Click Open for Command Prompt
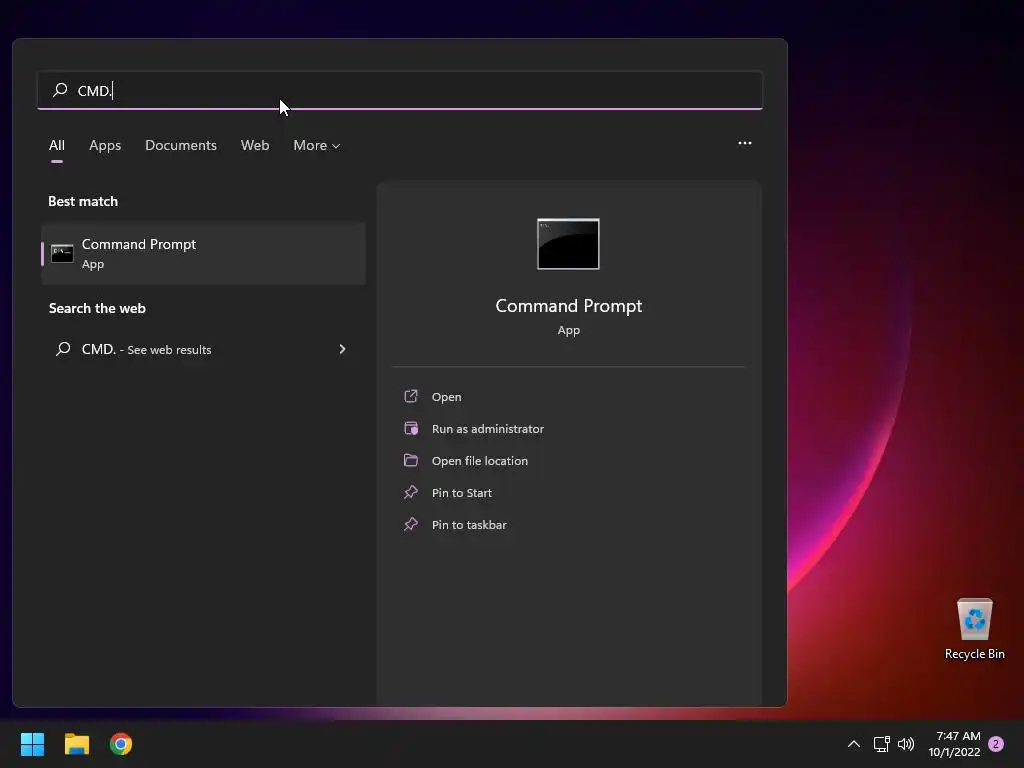Viewport: 1024px width, 768px height. tap(447, 397)
